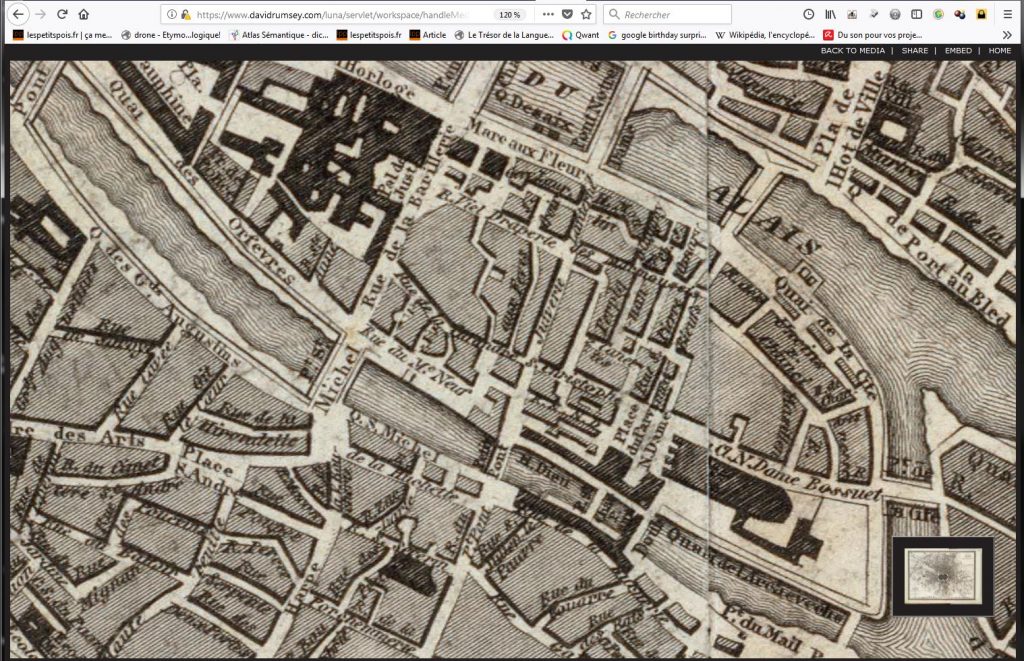Image resolution: width=1024 pixels, height=661 pixels.
Task: Bookmark this page with the star icon
Action: [586, 15]
